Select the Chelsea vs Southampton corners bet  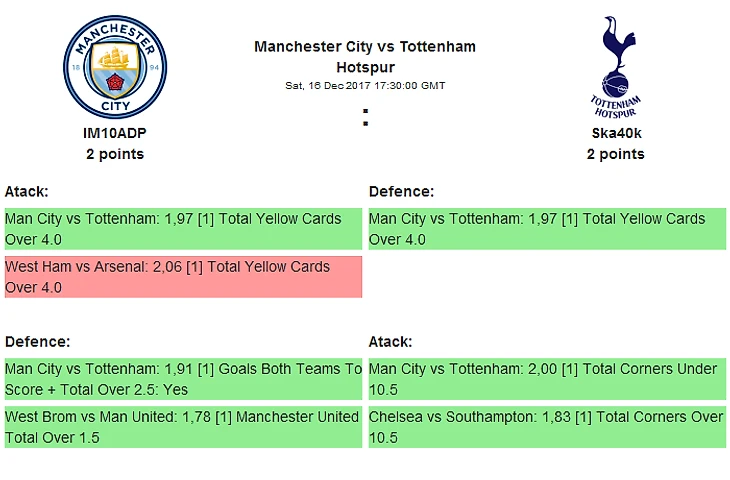pos(546,427)
